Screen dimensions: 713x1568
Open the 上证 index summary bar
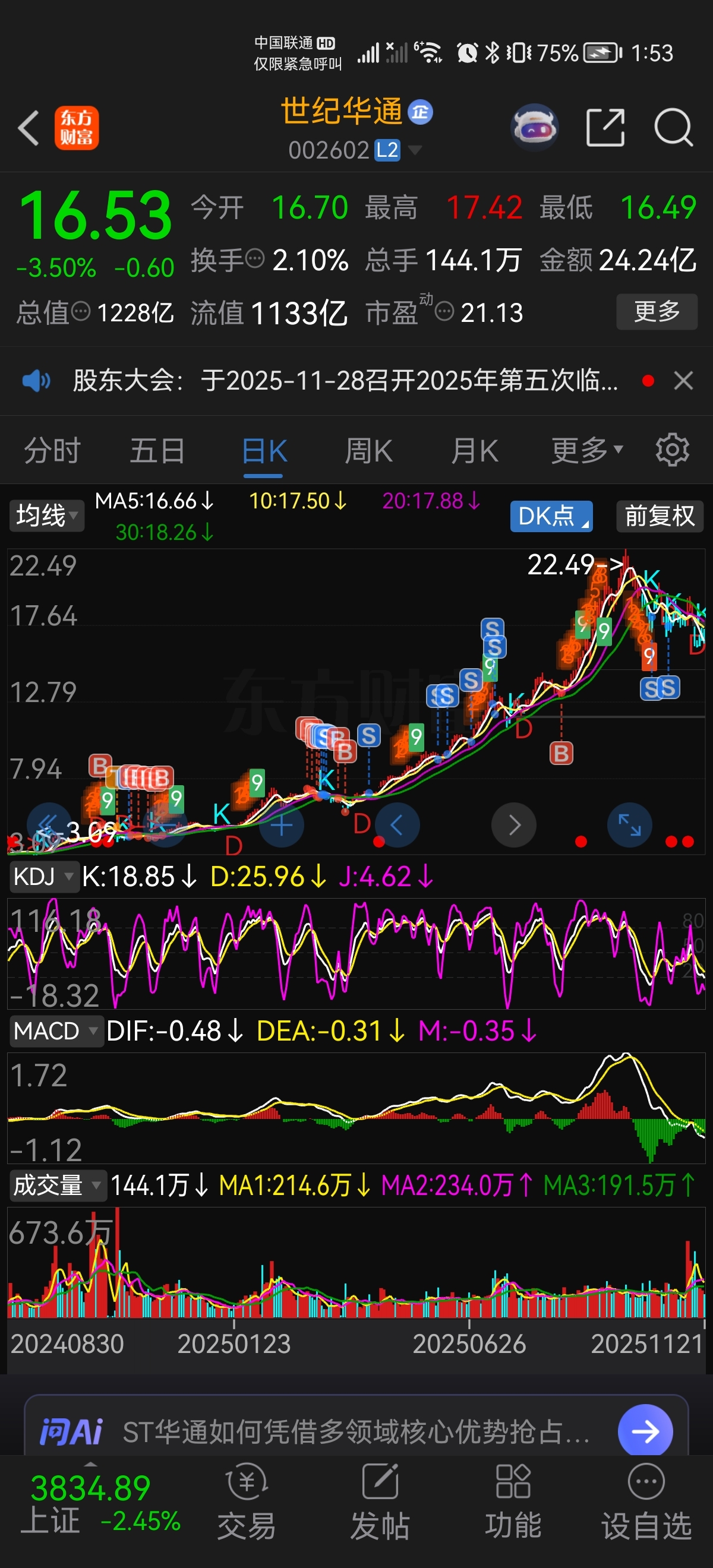(x=100, y=1503)
